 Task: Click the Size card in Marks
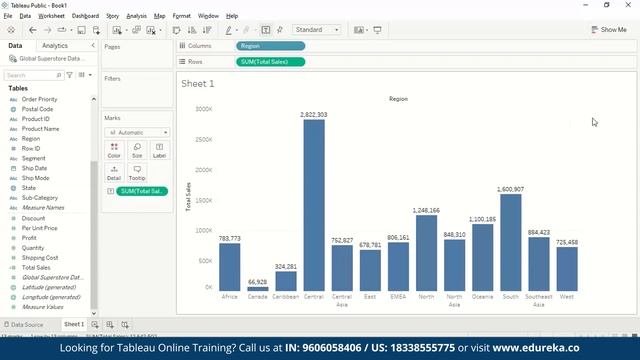coord(137,150)
